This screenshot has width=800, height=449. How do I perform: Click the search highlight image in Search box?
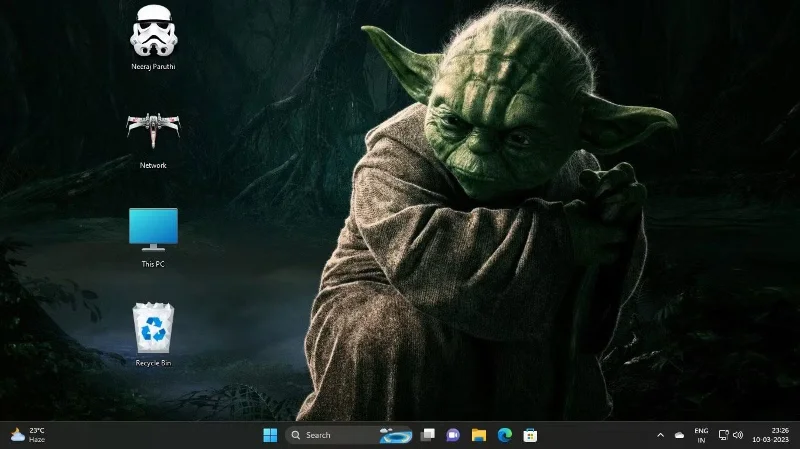tap(395, 435)
